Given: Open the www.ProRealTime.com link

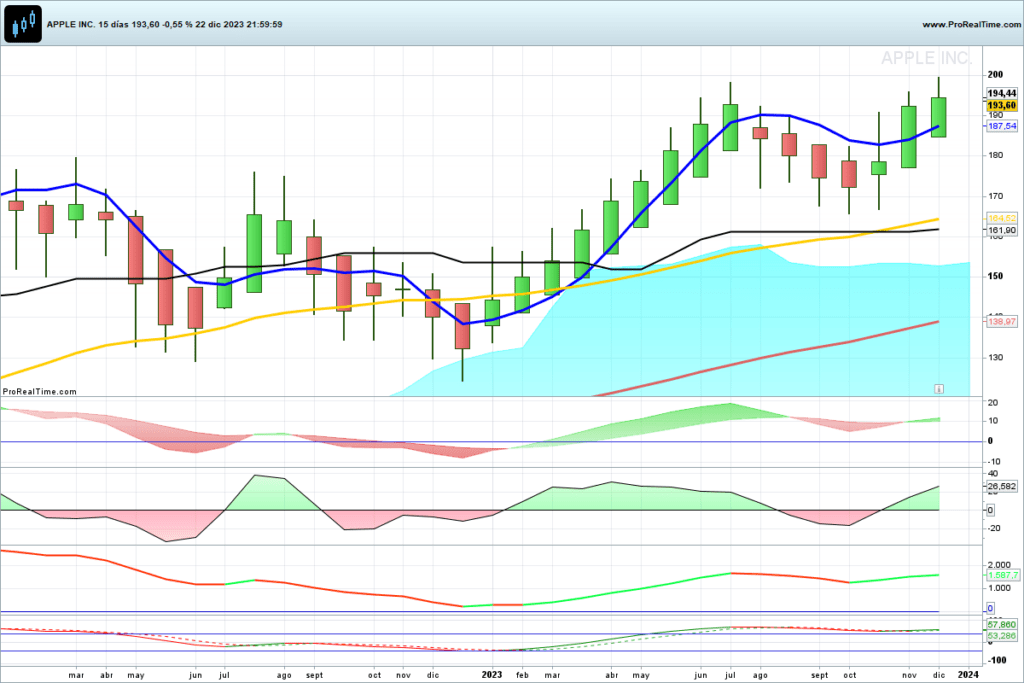Looking at the screenshot, I should 971,24.
